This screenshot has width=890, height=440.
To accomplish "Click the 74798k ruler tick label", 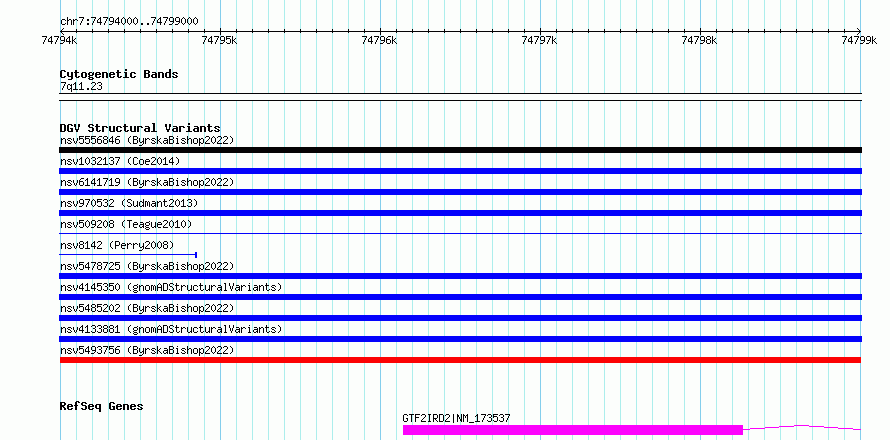I will 700,40.
